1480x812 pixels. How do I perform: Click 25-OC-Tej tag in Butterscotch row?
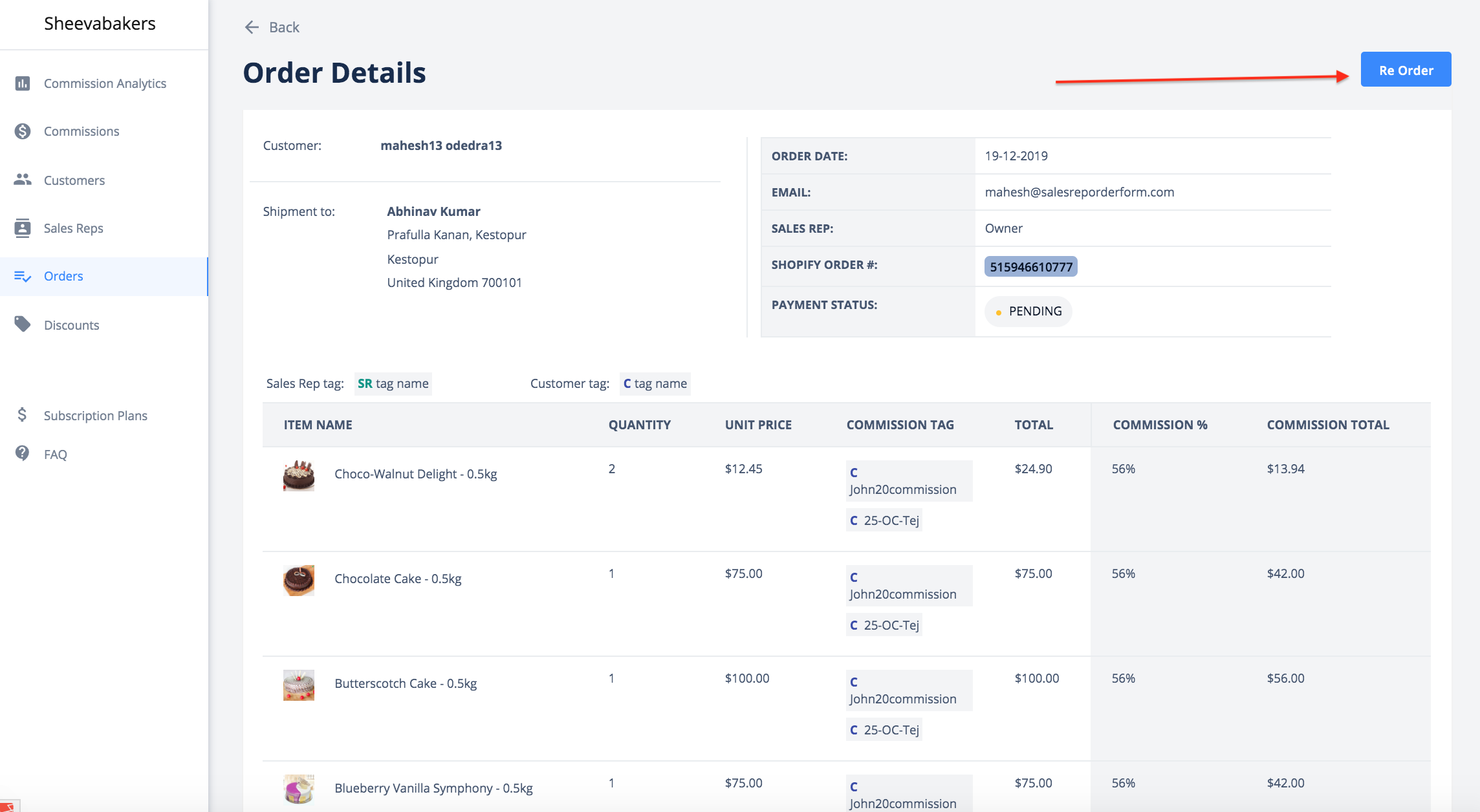point(884,730)
